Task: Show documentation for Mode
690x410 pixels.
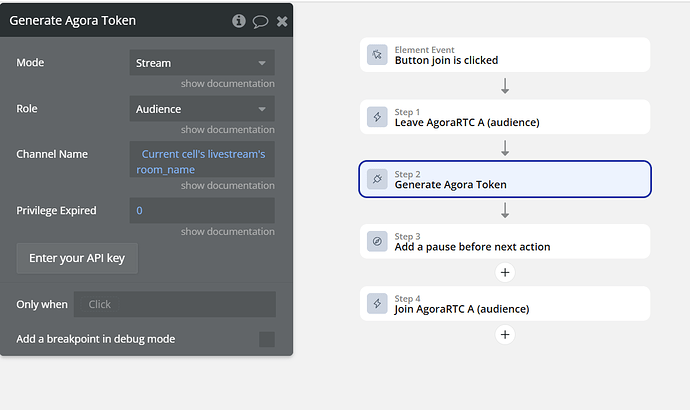Action: [x=228, y=84]
